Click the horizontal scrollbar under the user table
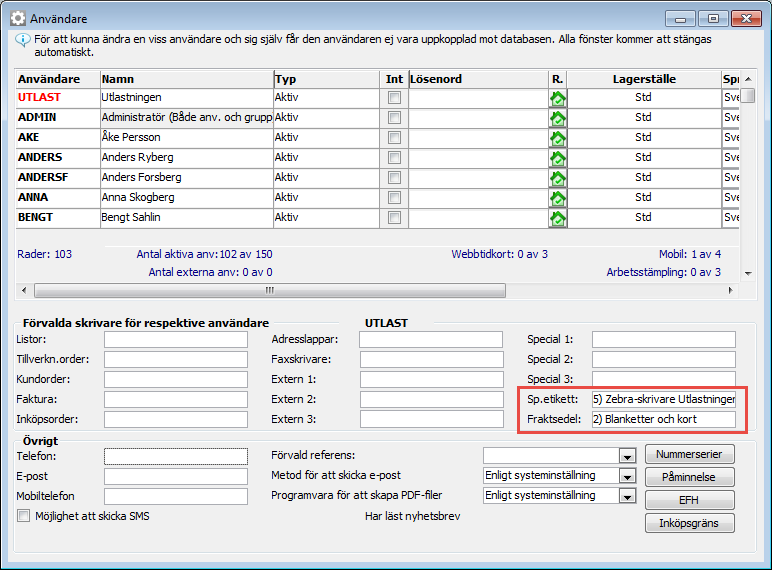The image size is (772, 570). 268,291
